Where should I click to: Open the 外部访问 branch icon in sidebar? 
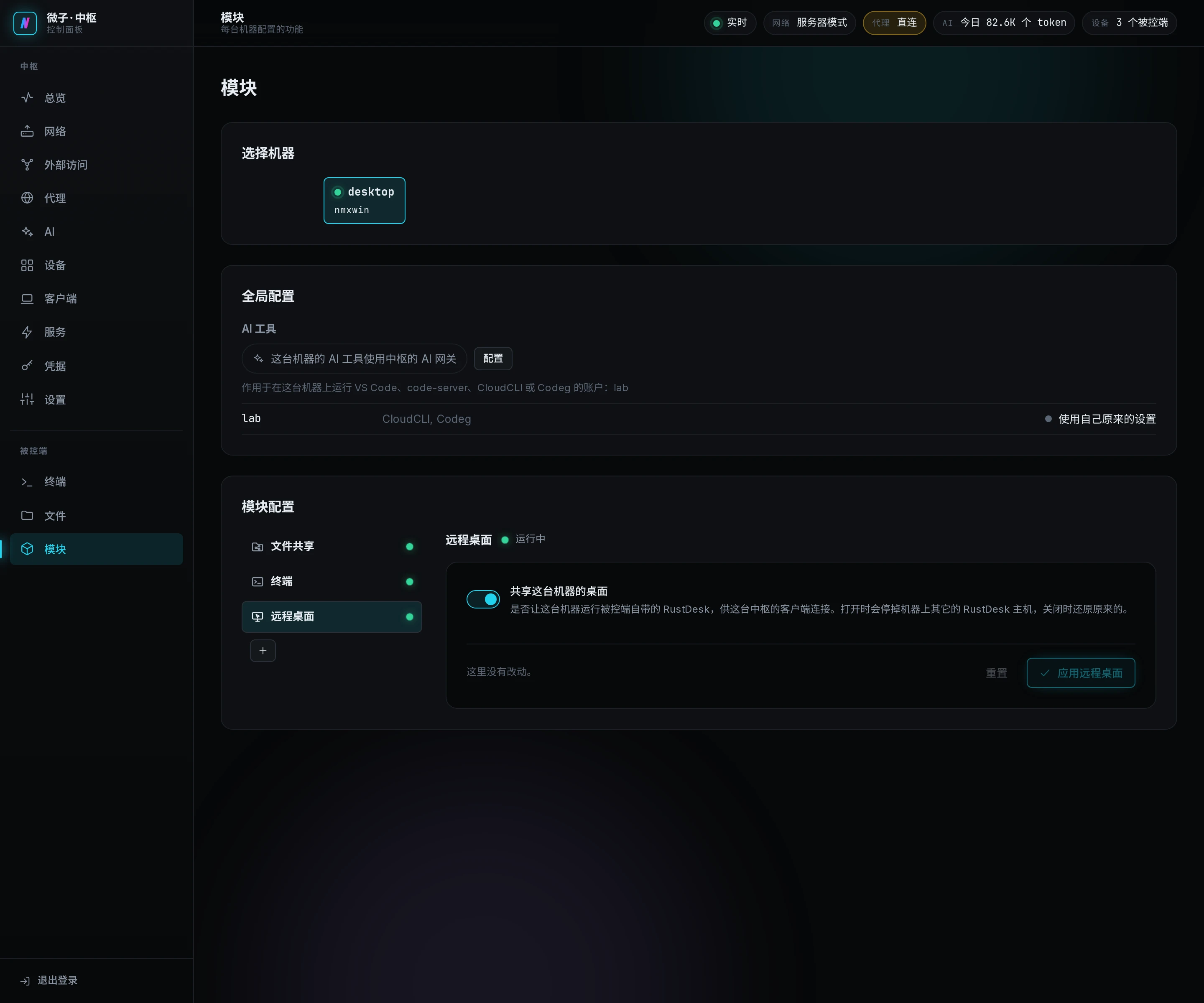pyautogui.click(x=27, y=165)
